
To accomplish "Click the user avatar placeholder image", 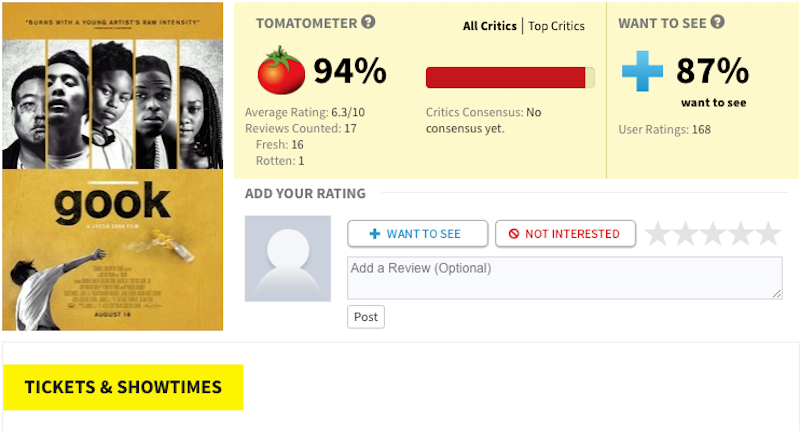I will 288,259.
